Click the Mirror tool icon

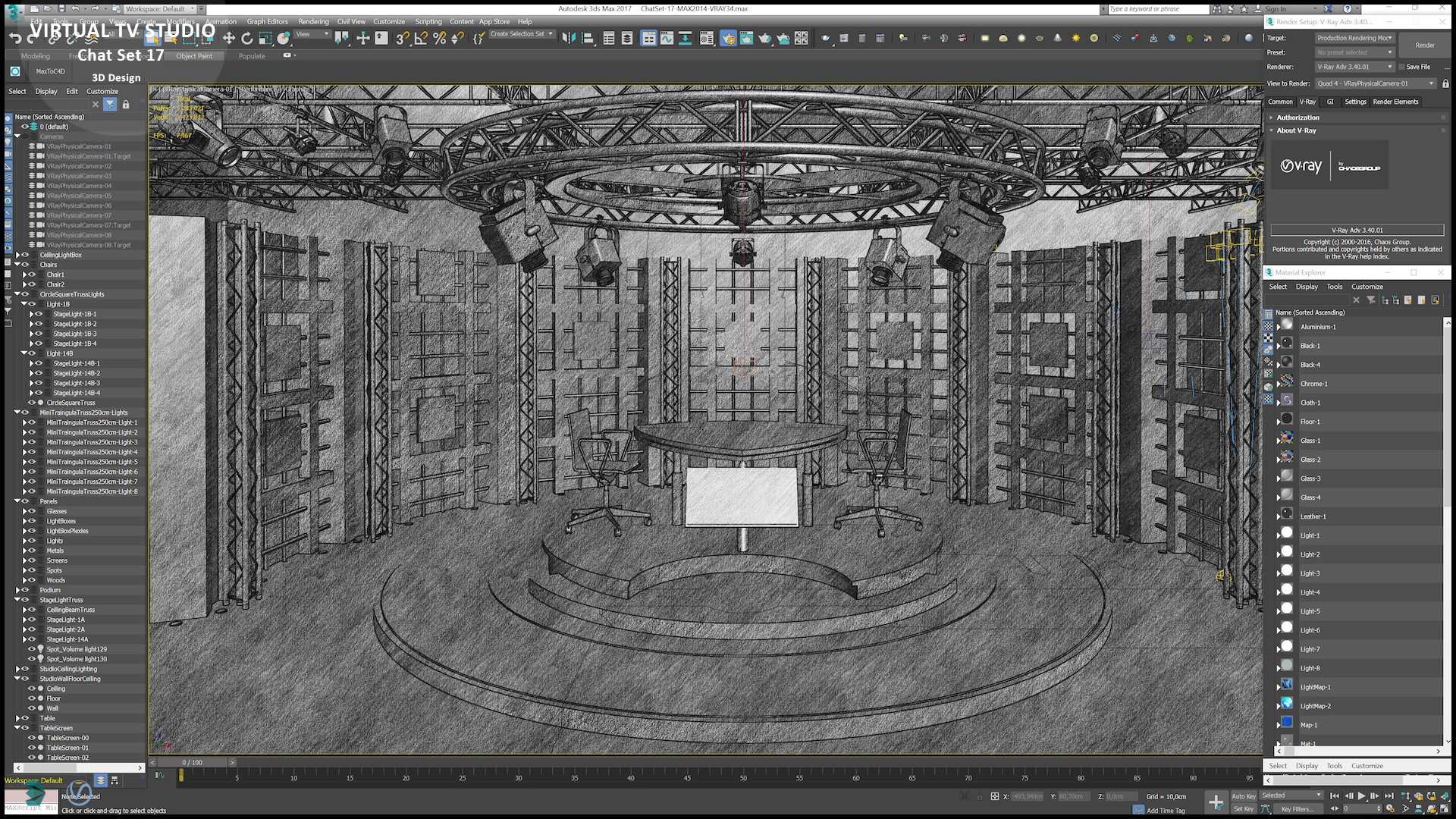[x=569, y=38]
